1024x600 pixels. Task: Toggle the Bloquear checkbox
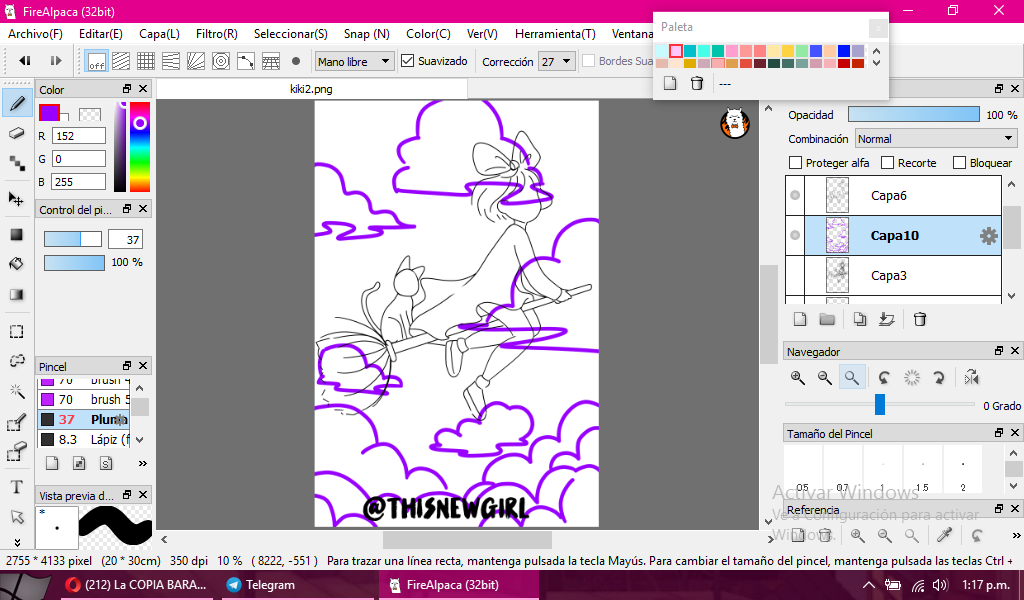(959, 163)
